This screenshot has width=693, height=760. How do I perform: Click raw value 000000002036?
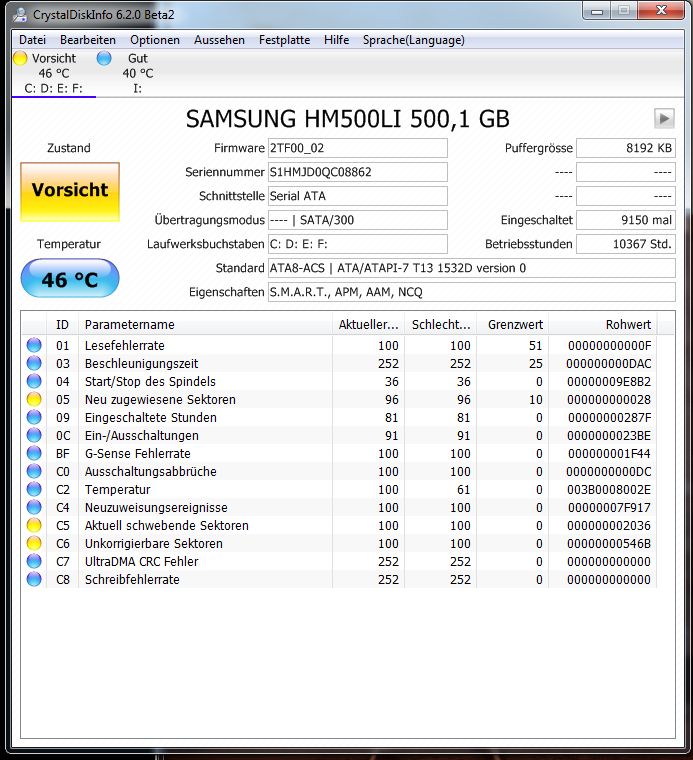click(609, 525)
